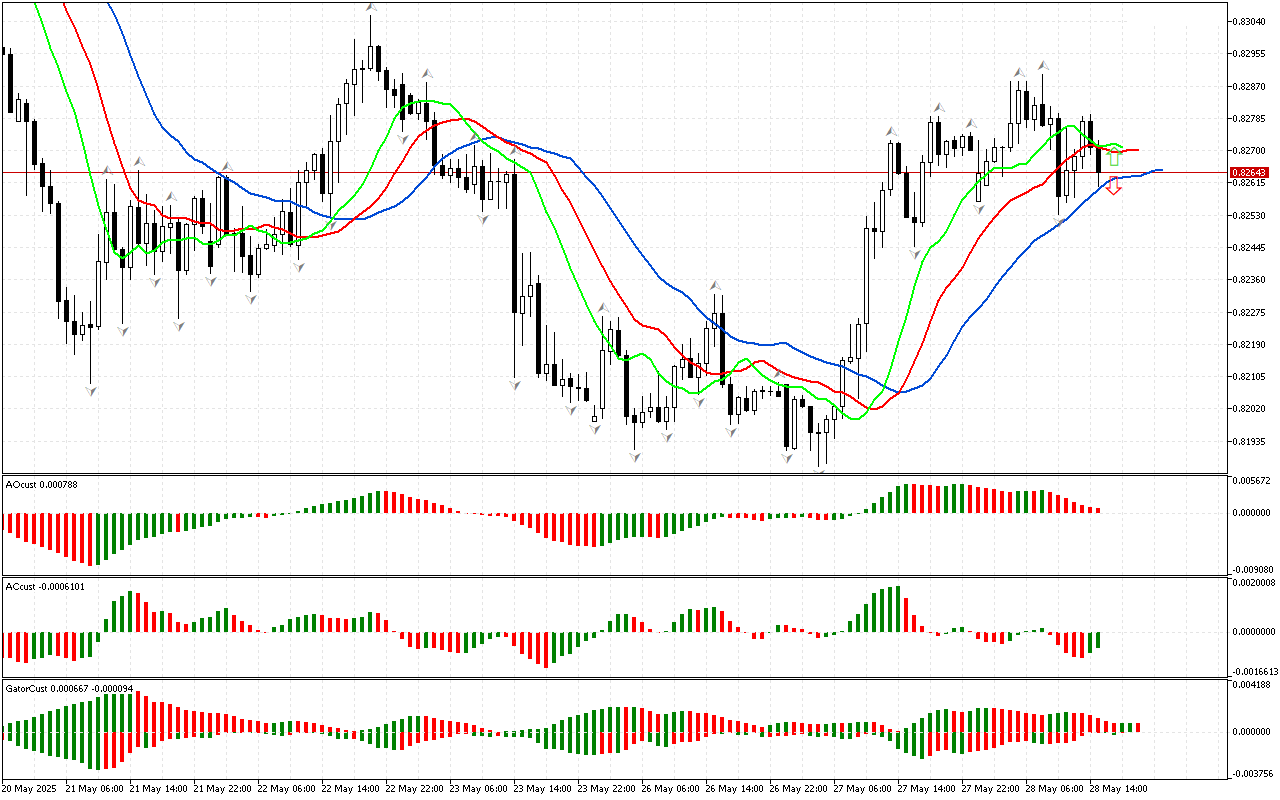Select the right end of blue Alligator line
The width and height of the screenshot is (1280, 800).
pos(1160,170)
